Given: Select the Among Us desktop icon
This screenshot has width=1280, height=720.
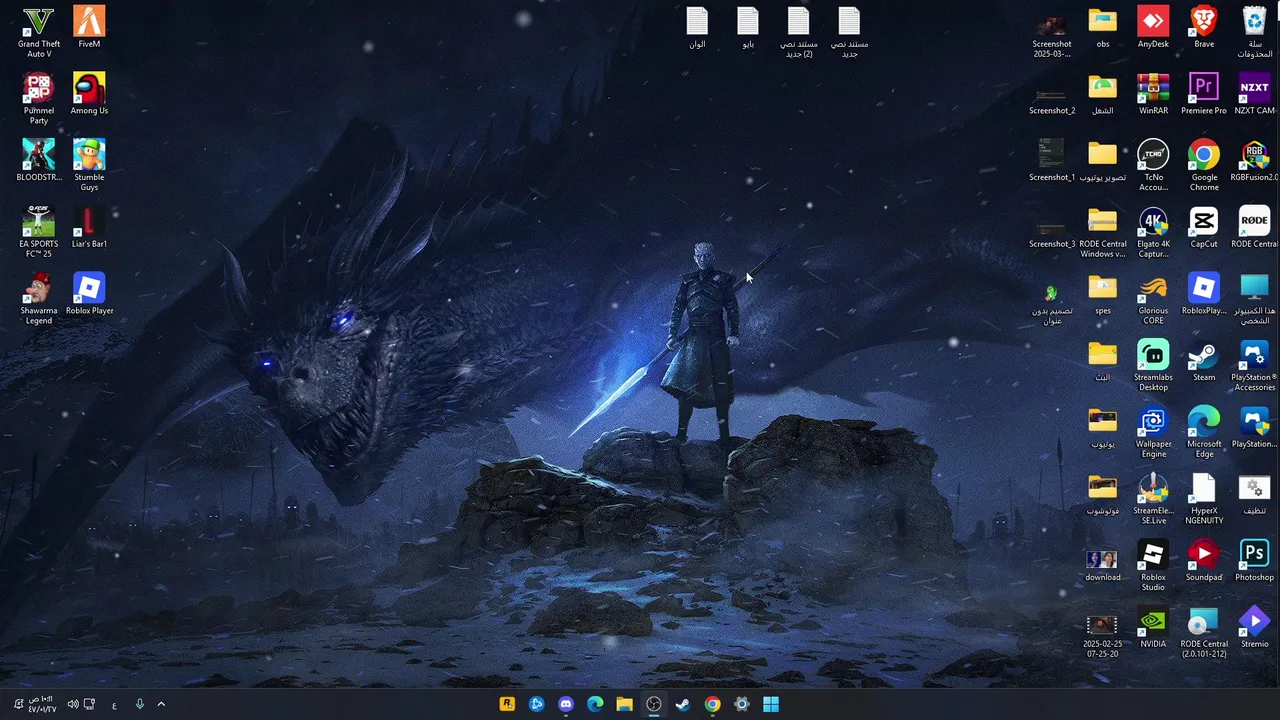Looking at the screenshot, I should tap(89, 94).
